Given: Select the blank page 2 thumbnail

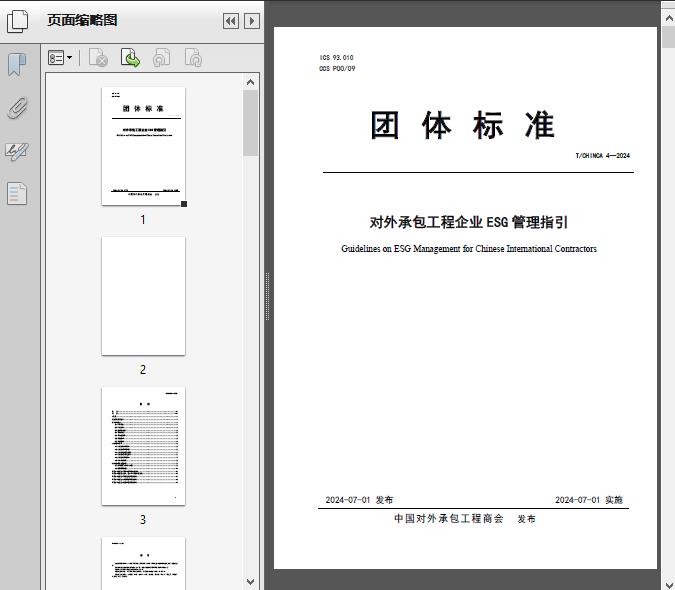Looking at the screenshot, I should (143, 296).
